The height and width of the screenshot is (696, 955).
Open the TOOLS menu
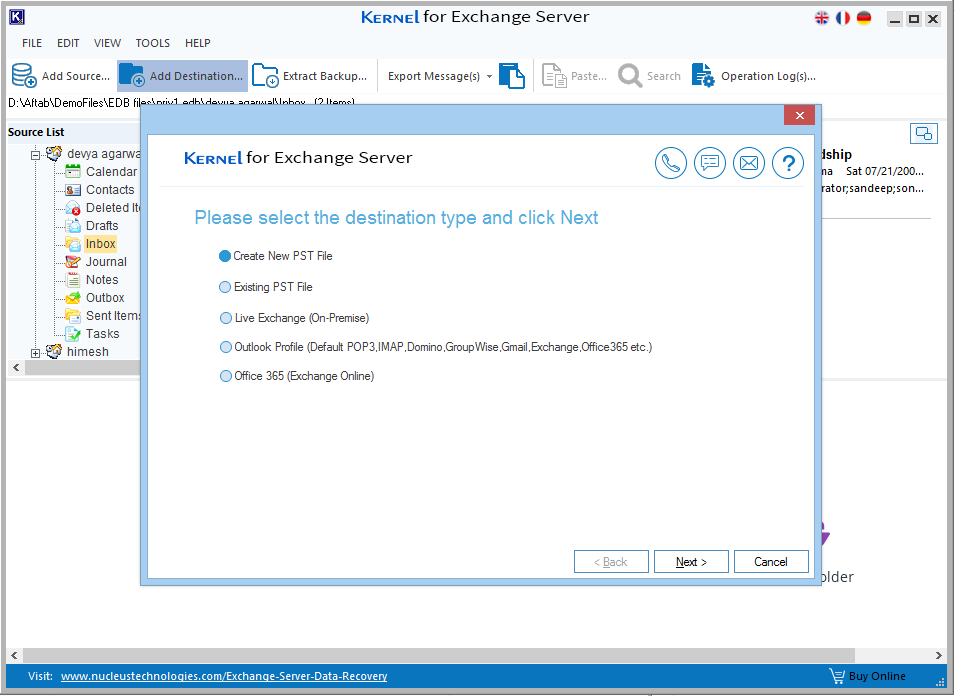[153, 43]
